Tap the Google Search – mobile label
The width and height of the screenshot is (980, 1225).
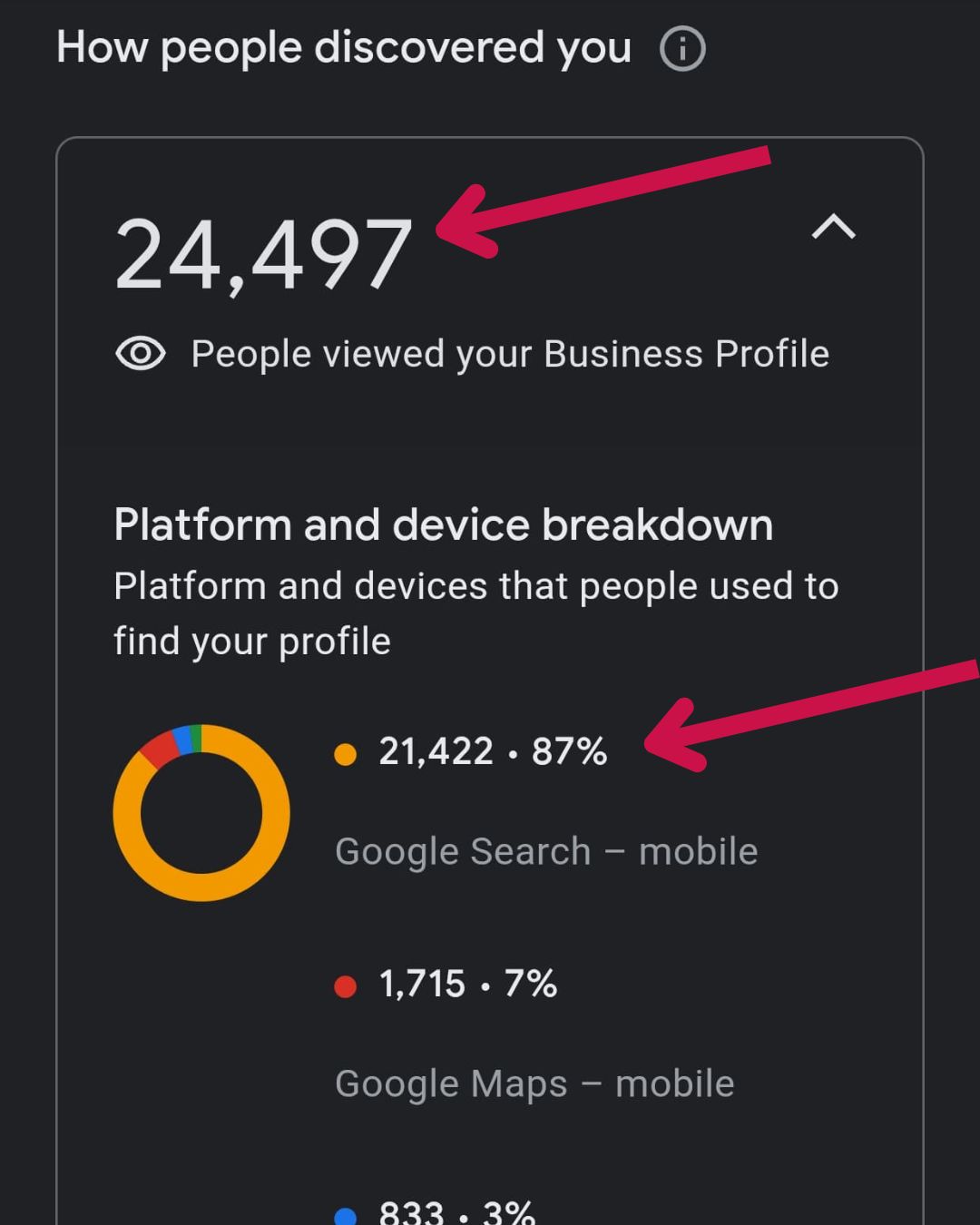pyautogui.click(x=546, y=851)
